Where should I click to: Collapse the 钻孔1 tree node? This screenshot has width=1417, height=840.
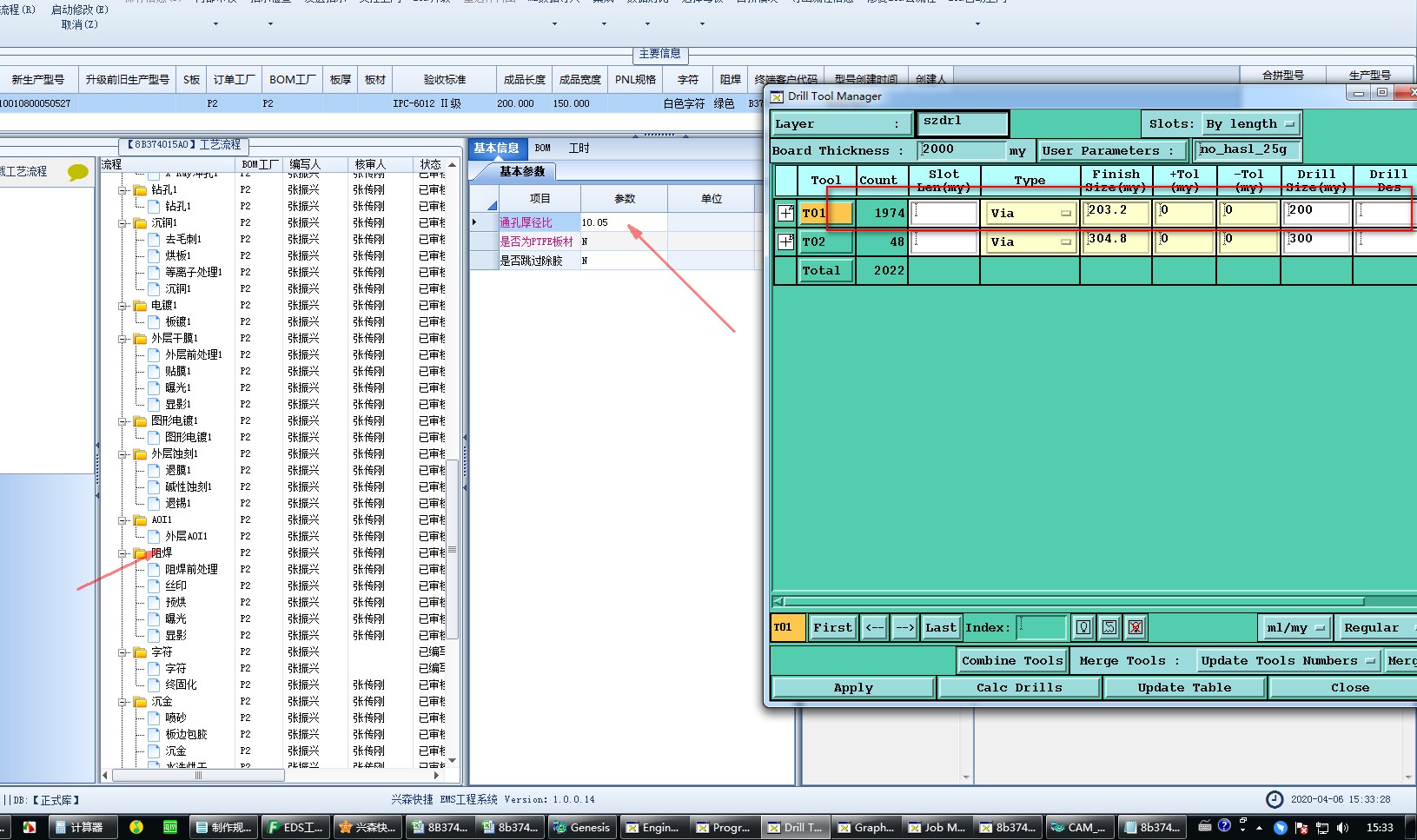coord(123,189)
